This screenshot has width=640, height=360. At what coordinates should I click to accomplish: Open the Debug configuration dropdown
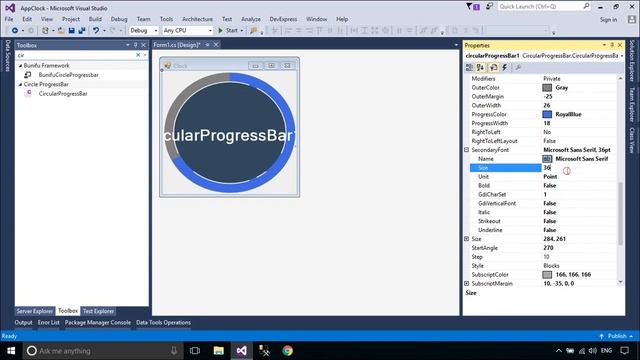click(156, 31)
